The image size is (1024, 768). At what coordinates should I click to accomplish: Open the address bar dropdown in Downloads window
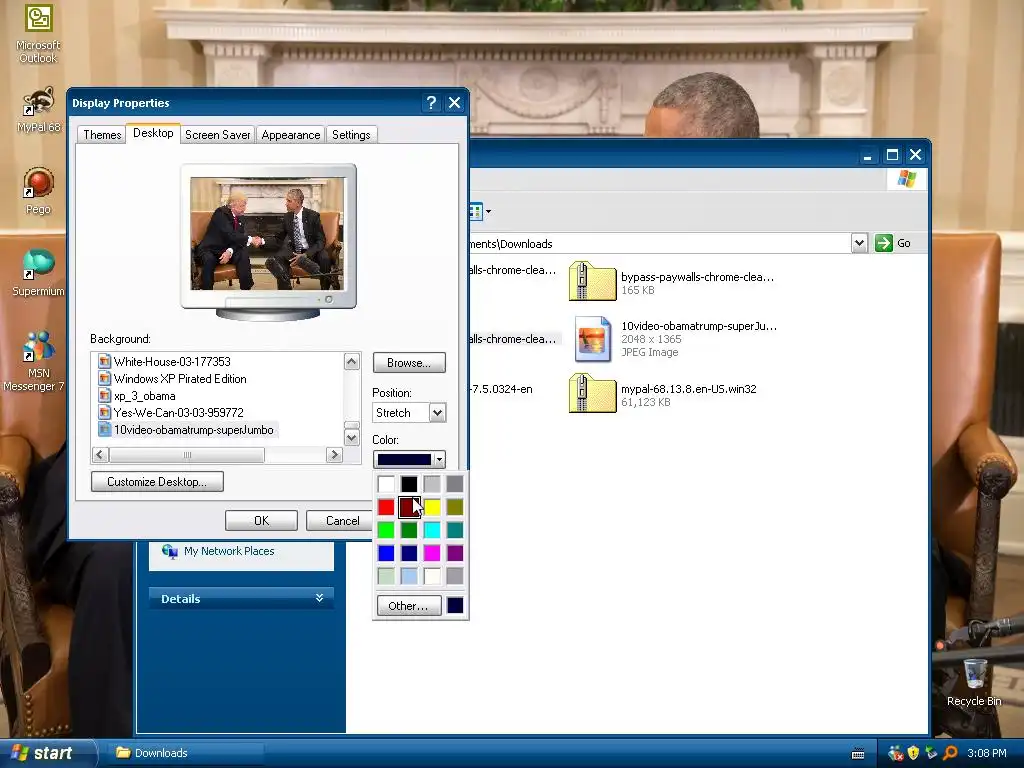tap(859, 243)
